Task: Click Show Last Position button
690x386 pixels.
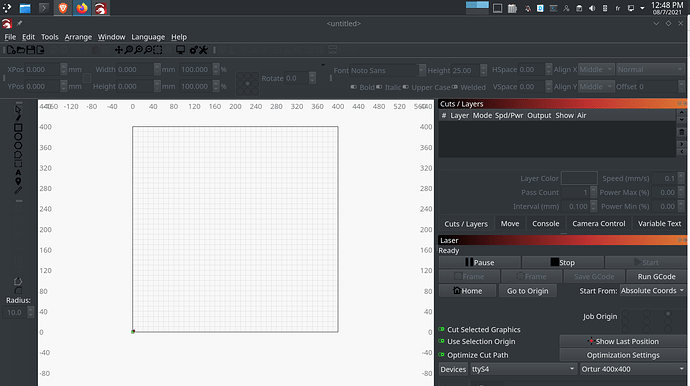Action: tap(623, 342)
